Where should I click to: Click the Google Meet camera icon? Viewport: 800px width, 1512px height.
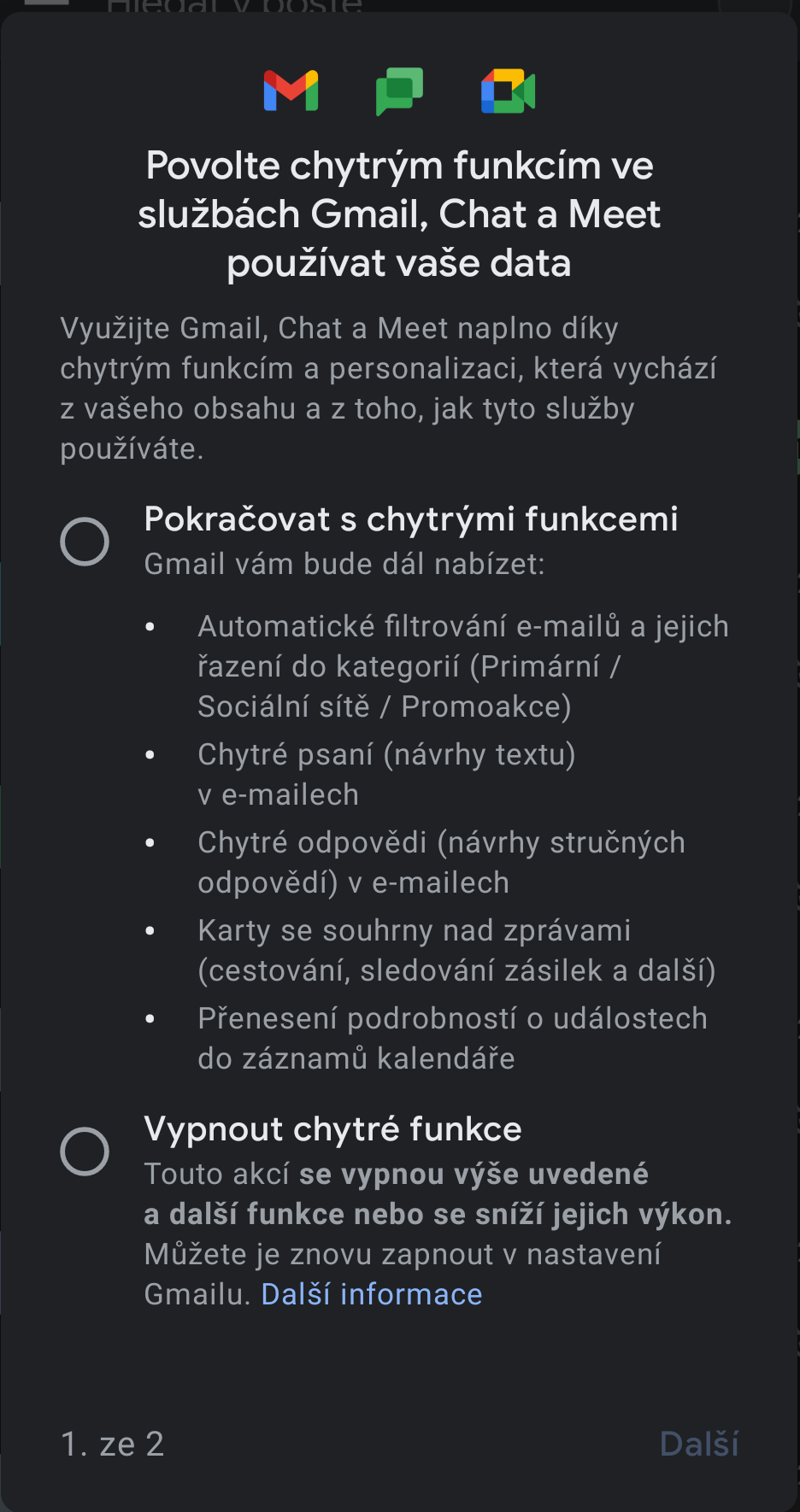(508, 91)
